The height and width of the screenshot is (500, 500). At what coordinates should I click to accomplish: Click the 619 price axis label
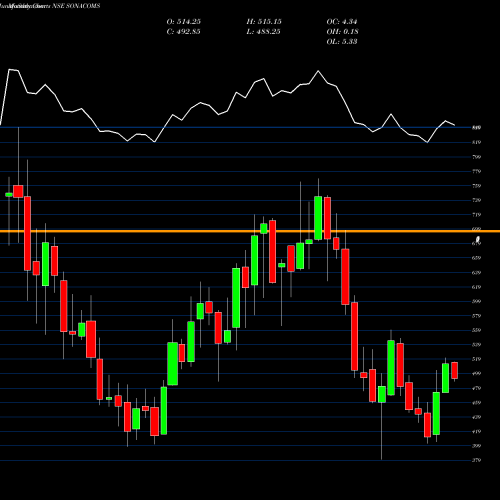477,287
